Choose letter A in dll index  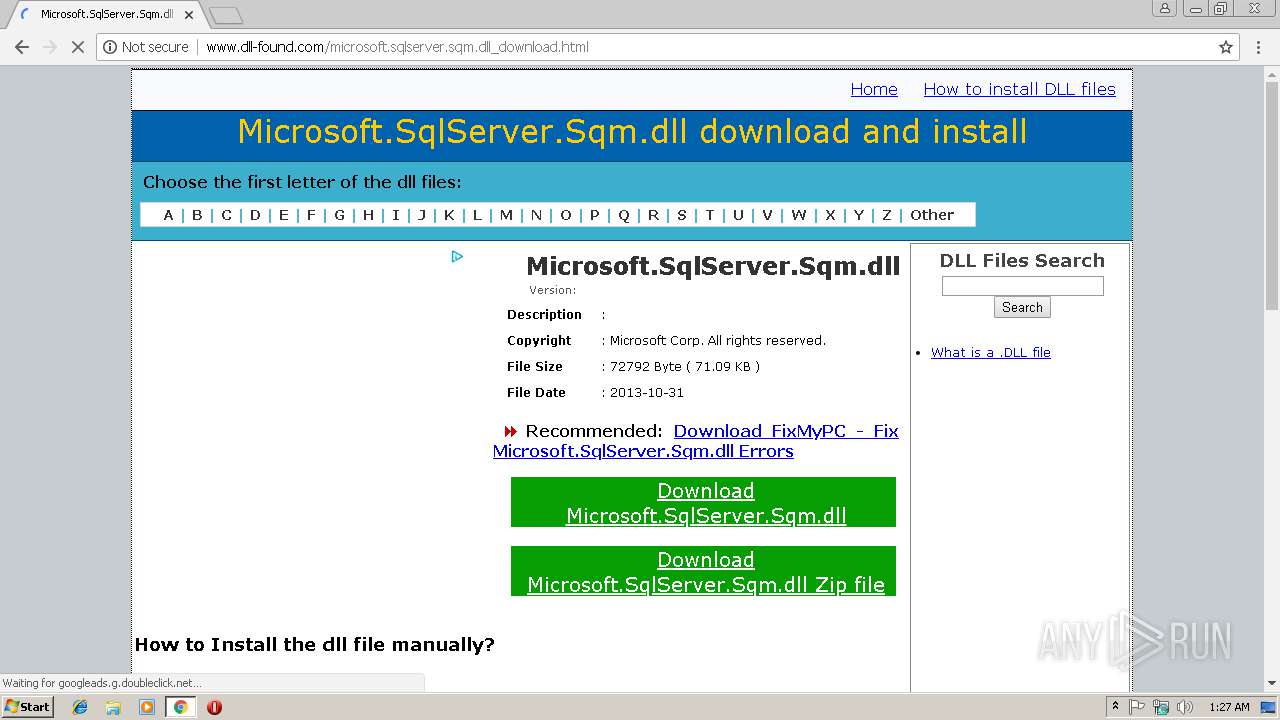[x=168, y=215]
